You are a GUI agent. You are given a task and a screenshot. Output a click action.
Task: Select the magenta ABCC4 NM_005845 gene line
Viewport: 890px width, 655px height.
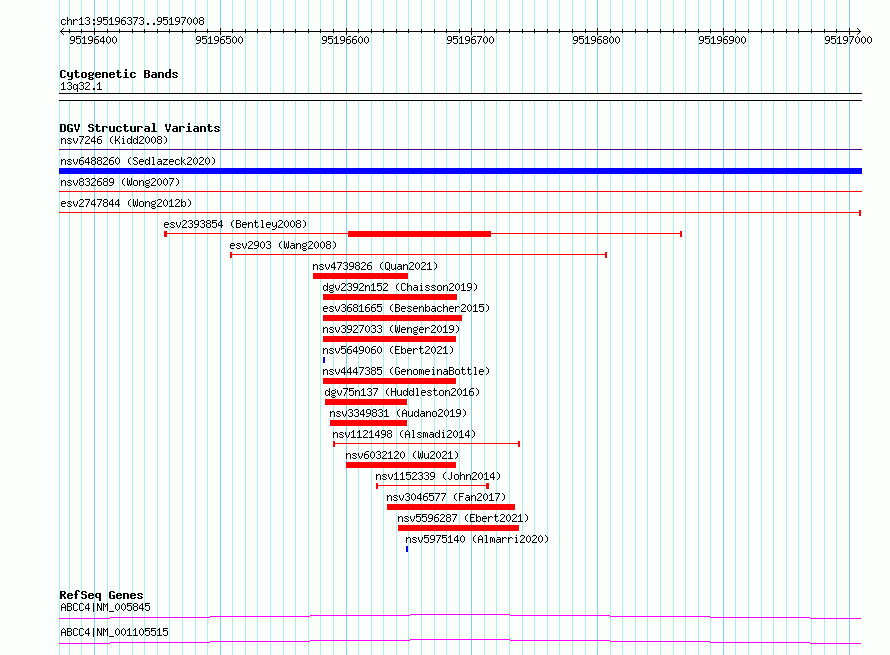pyautogui.click(x=460, y=616)
